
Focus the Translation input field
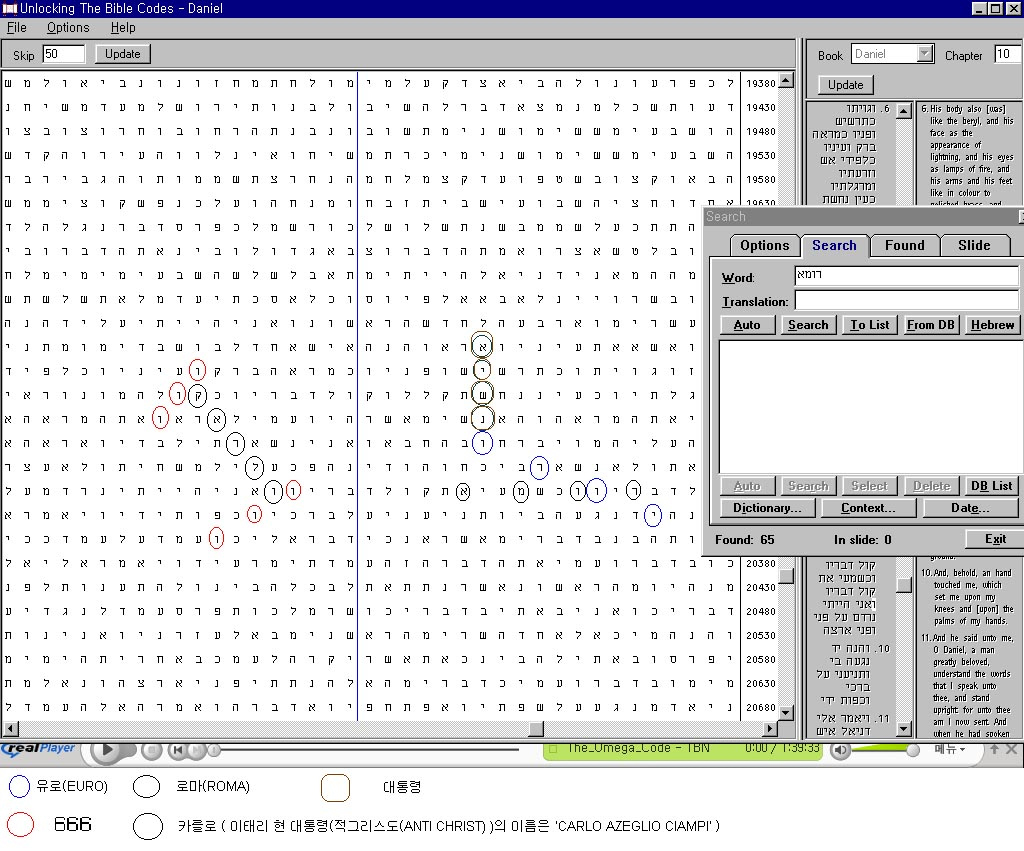click(906, 300)
